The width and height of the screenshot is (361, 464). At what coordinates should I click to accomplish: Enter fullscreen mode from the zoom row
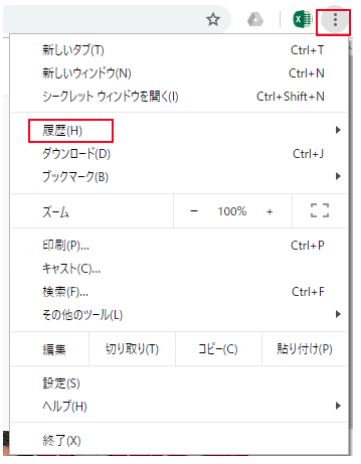tap(320, 211)
